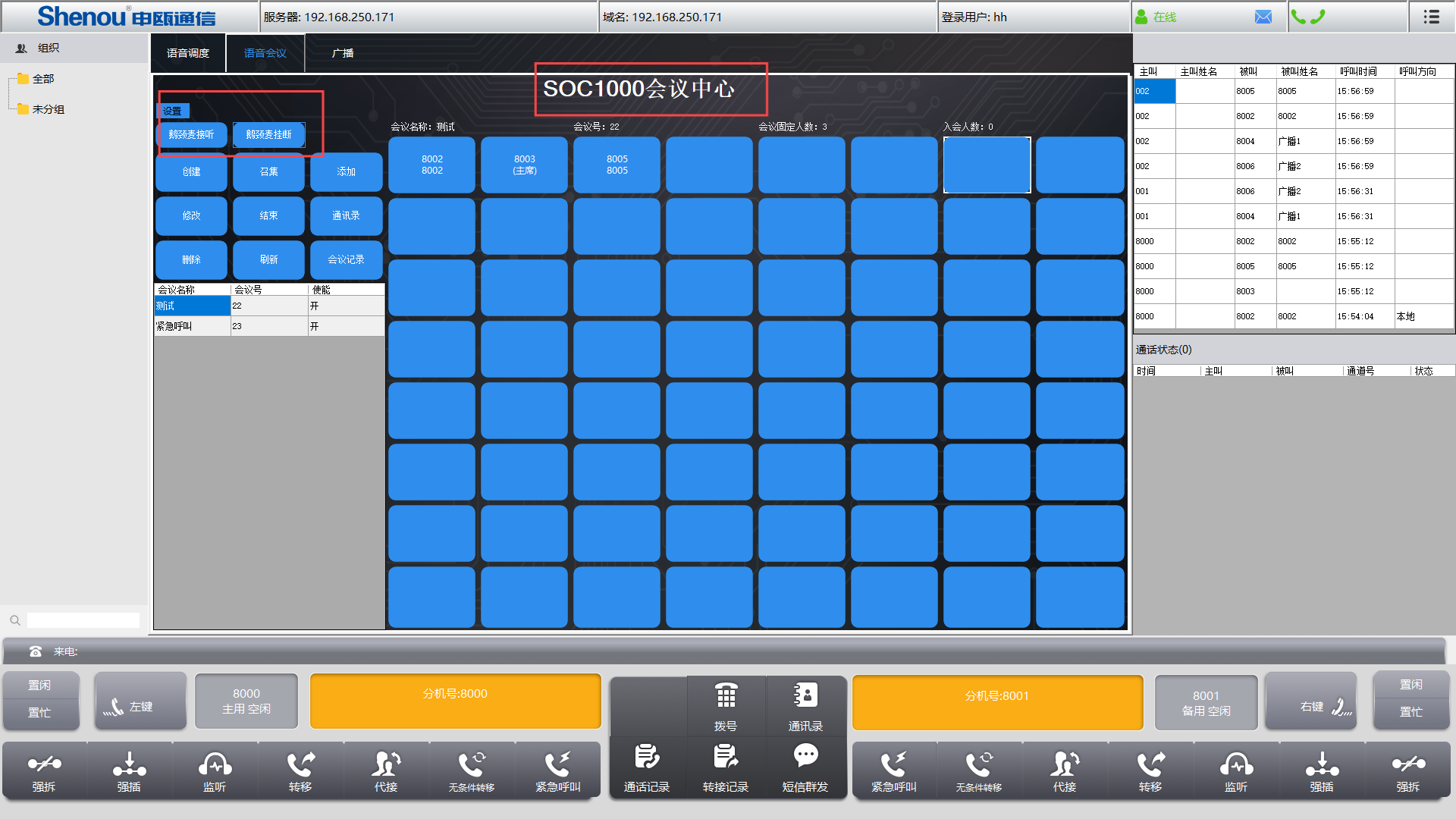This screenshot has height=819, width=1456.
Task: Set right console to 置闲 idle
Action: (x=1410, y=685)
